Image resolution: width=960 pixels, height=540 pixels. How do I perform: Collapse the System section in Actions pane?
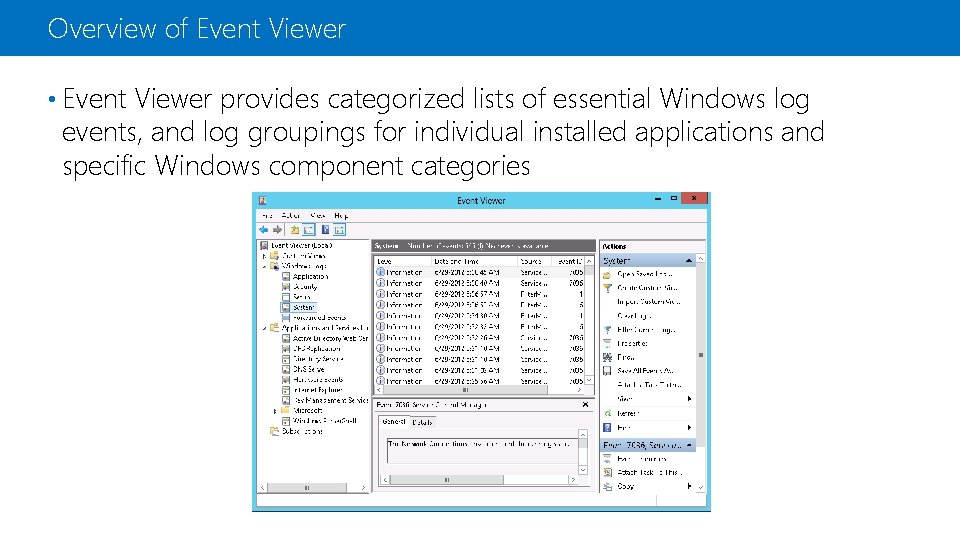click(x=689, y=261)
